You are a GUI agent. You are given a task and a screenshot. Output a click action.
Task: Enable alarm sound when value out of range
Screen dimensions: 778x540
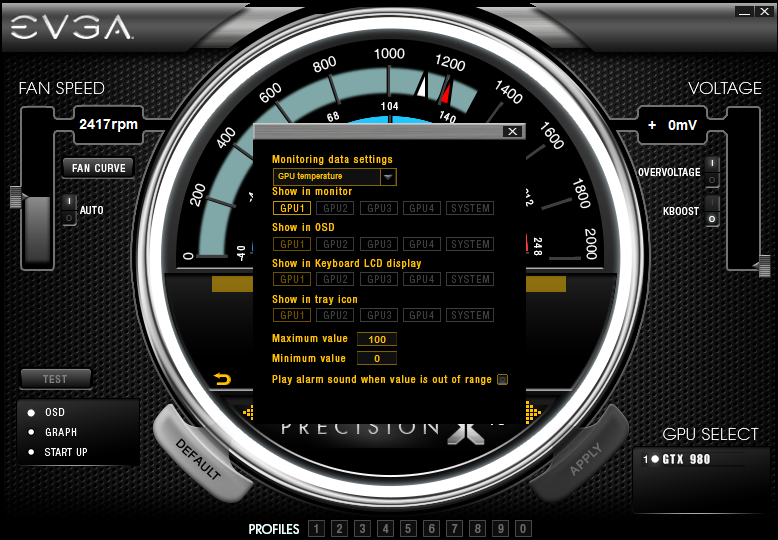click(503, 380)
